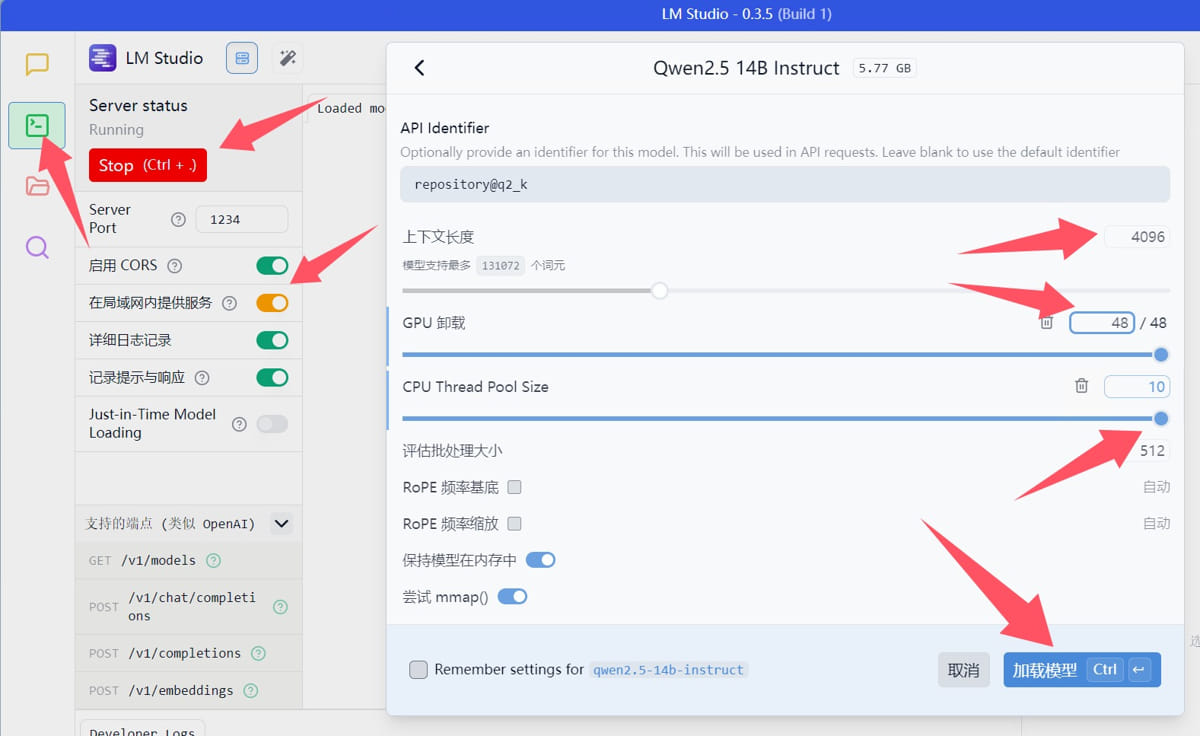This screenshot has height=736, width=1200.
Task: Click the 5.77 GB size badge
Action: [885, 68]
